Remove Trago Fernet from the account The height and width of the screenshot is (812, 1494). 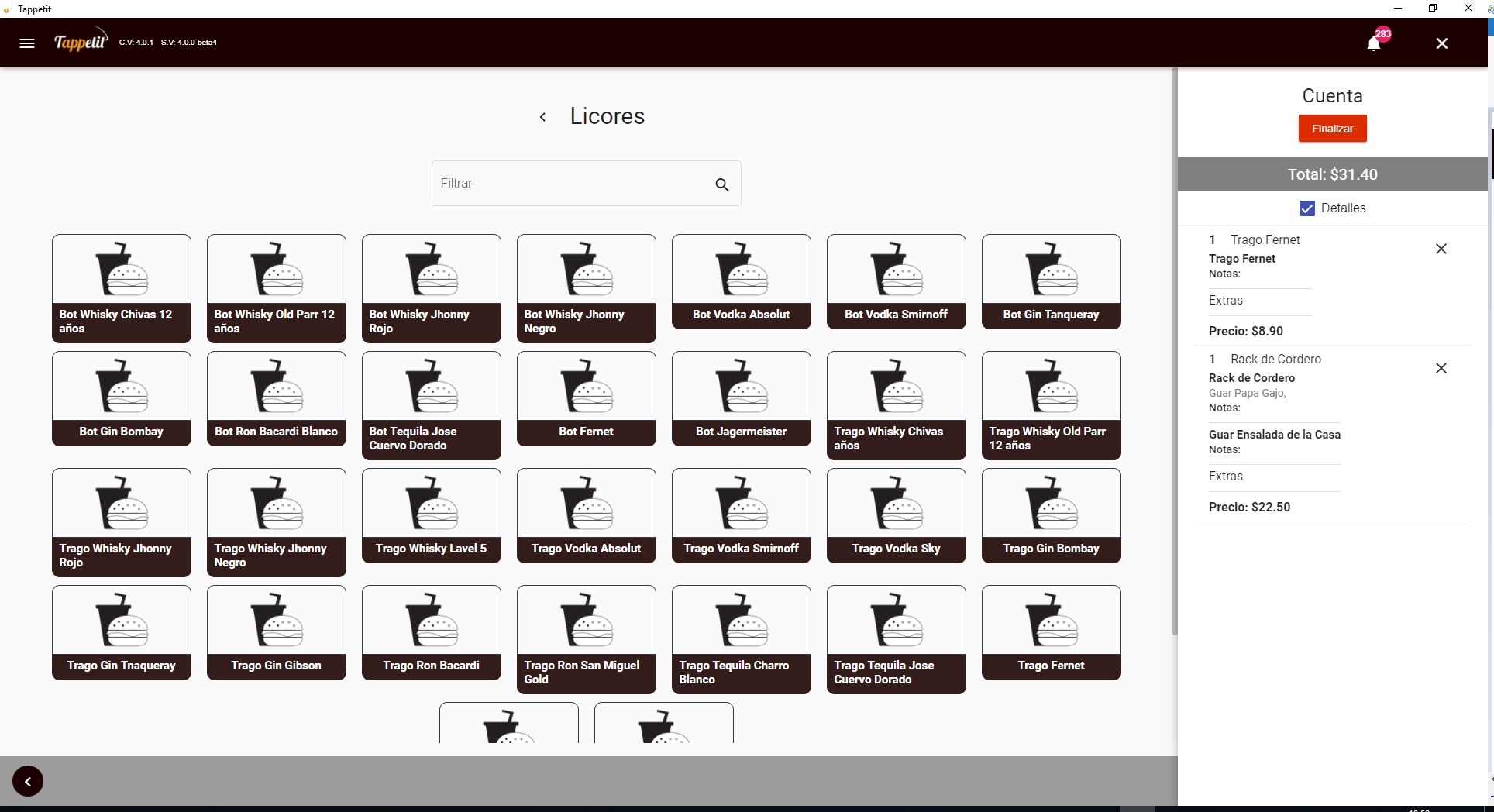1441,249
